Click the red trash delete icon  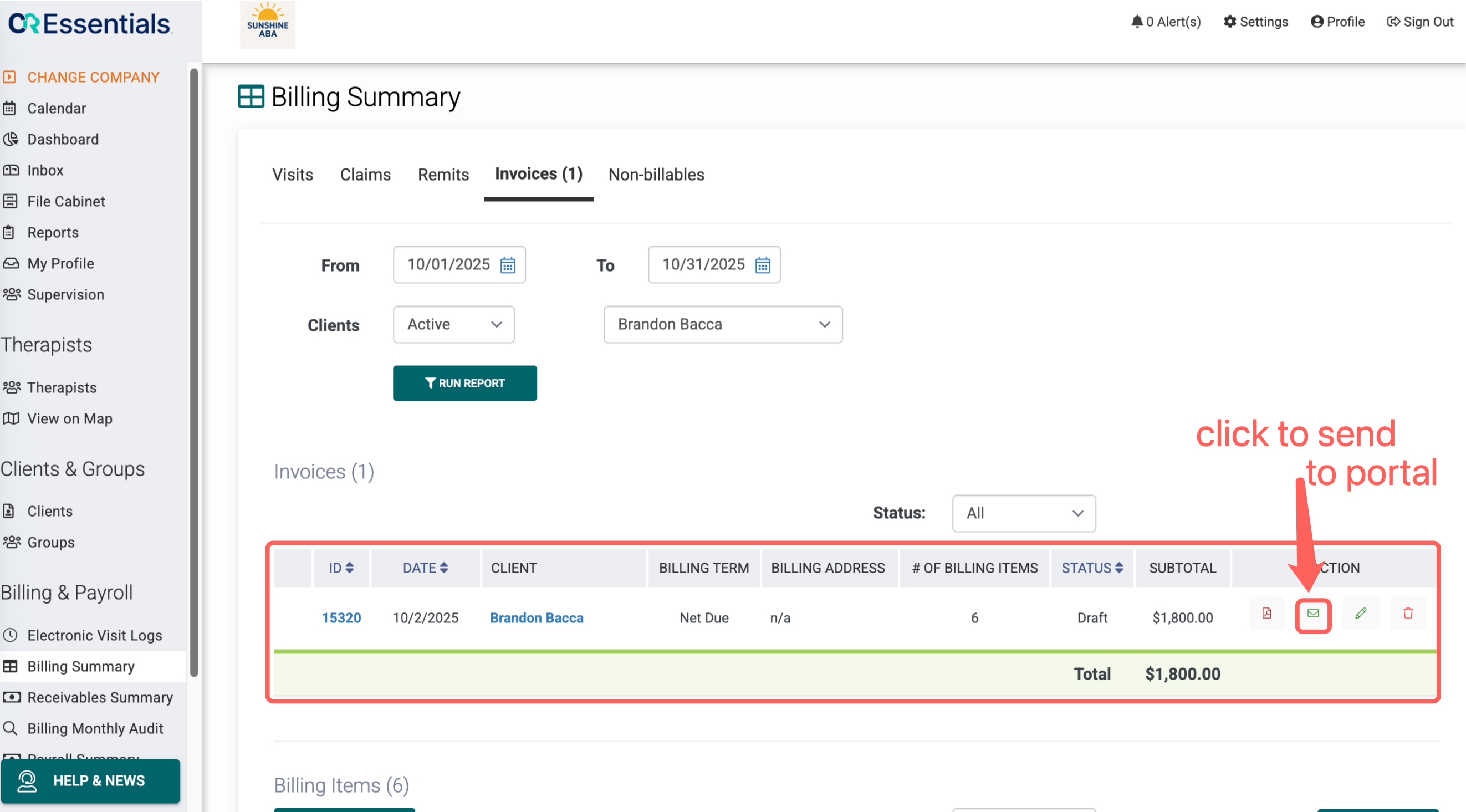pos(1408,613)
